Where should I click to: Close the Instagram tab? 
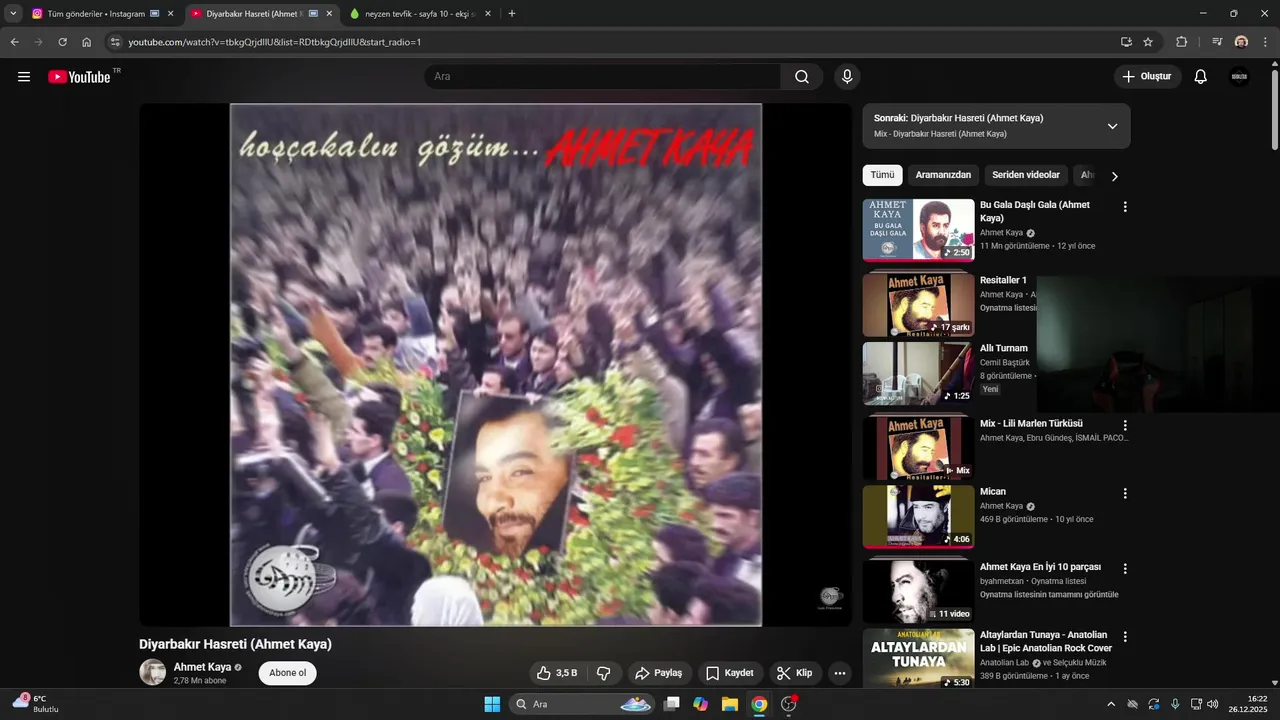[x=170, y=14]
